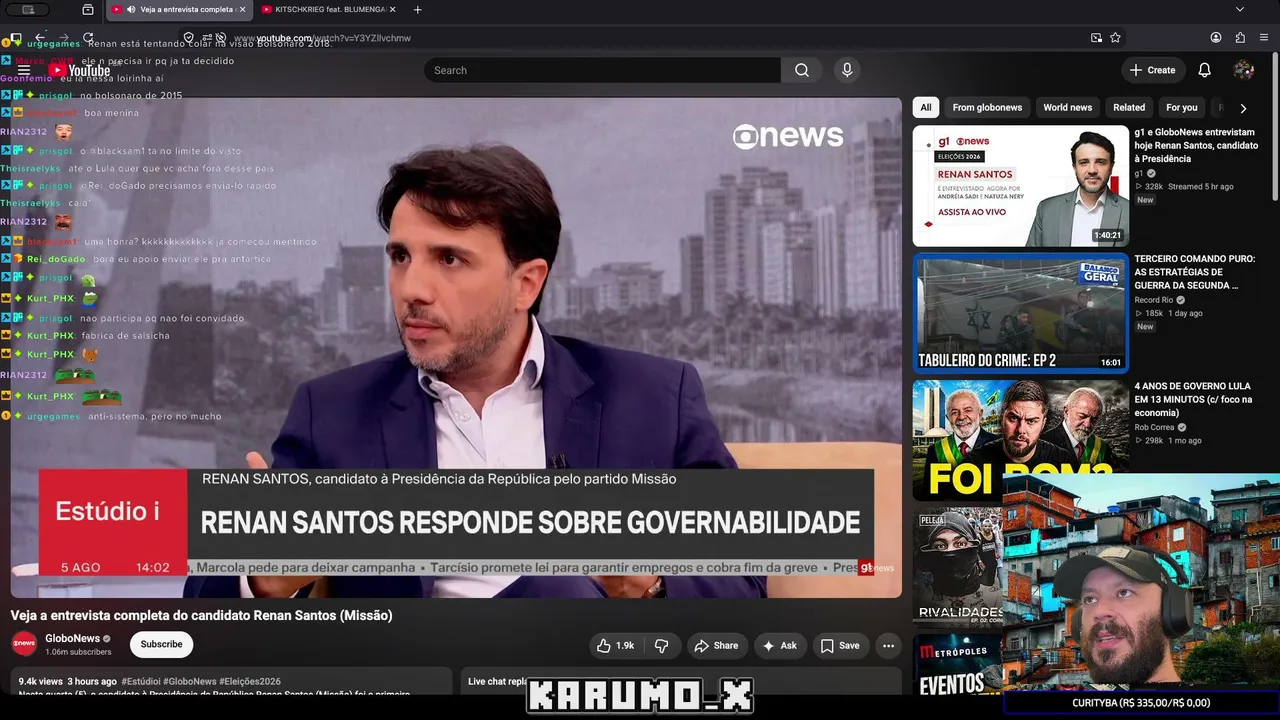Open the YouTube account avatar menu
Screen dimensions: 1280x720
click(1244, 70)
